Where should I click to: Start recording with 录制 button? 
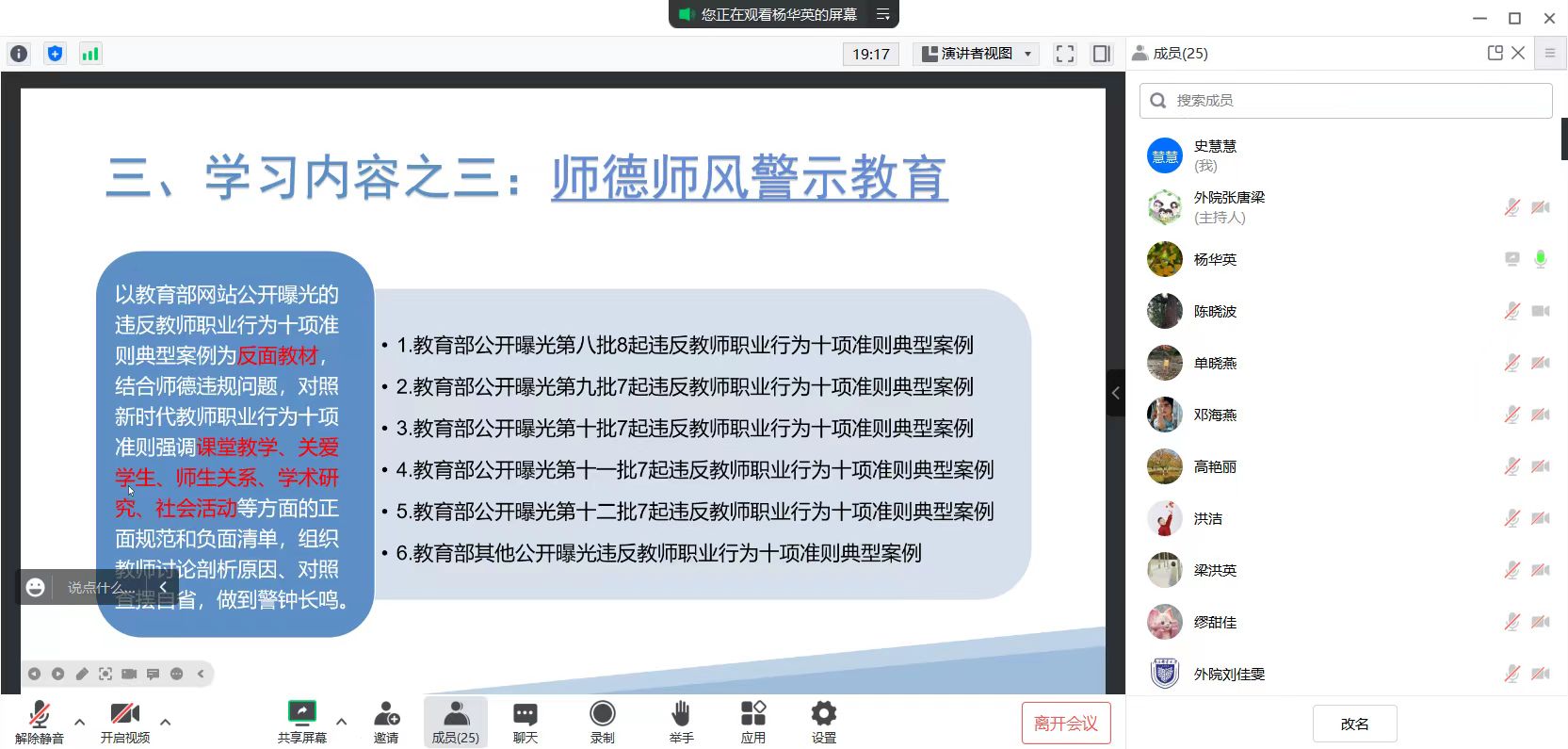[x=602, y=722]
